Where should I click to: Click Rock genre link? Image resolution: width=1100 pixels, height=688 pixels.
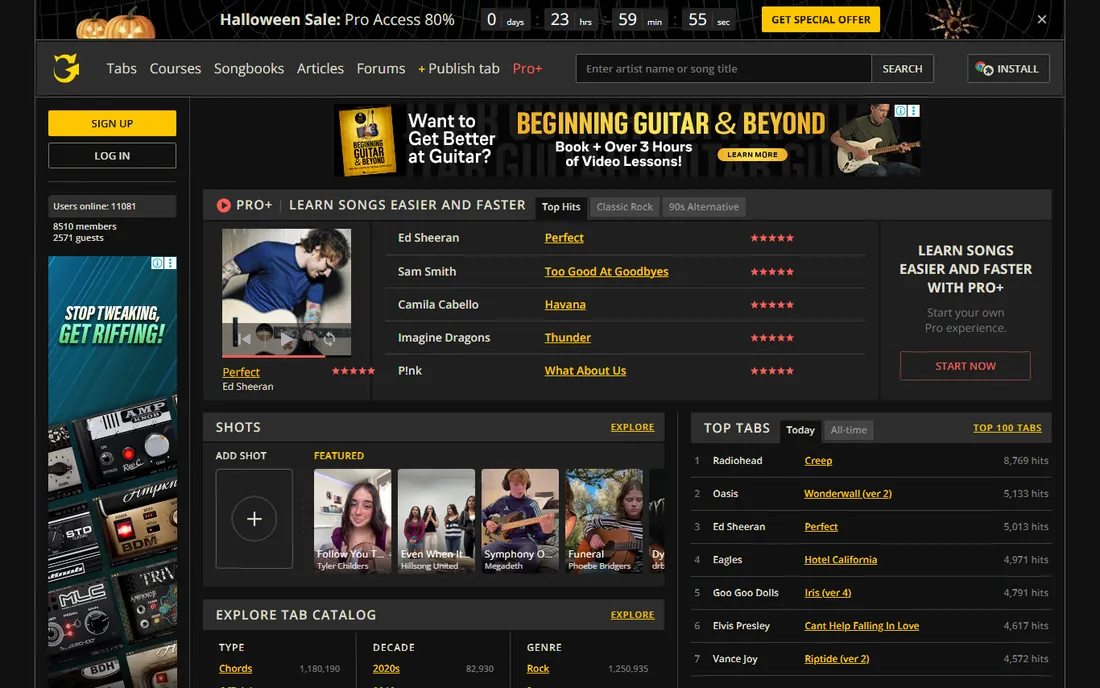pyautogui.click(x=538, y=668)
